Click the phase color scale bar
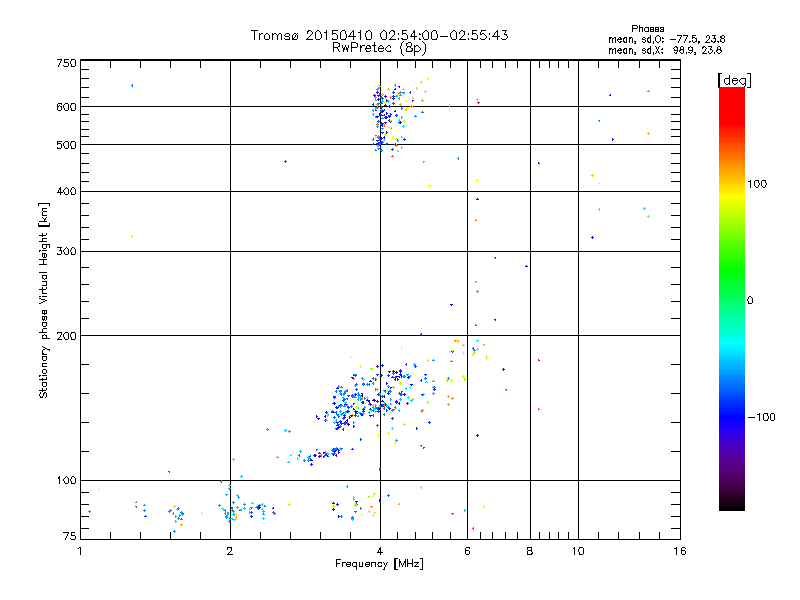The width and height of the screenshot is (800, 600). 732,298
